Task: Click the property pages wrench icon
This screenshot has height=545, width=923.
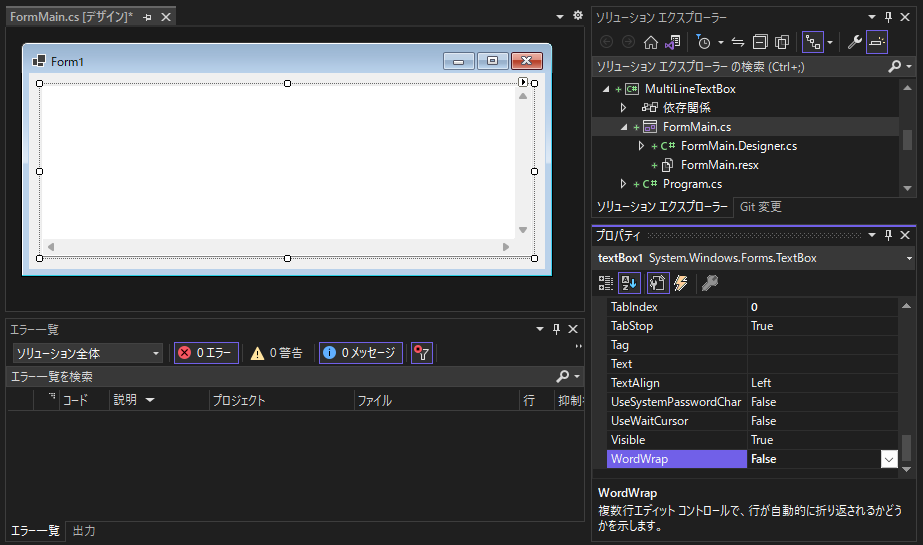Action: click(x=709, y=283)
